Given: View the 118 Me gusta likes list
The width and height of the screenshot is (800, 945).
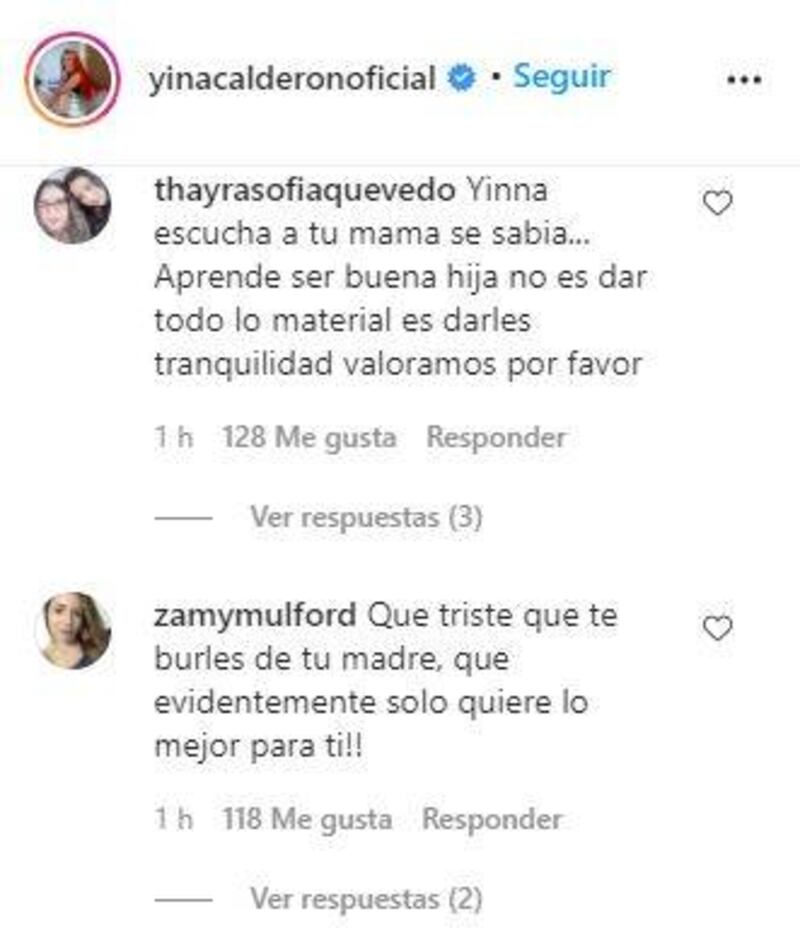Looking at the screenshot, I should tap(307, 820).
